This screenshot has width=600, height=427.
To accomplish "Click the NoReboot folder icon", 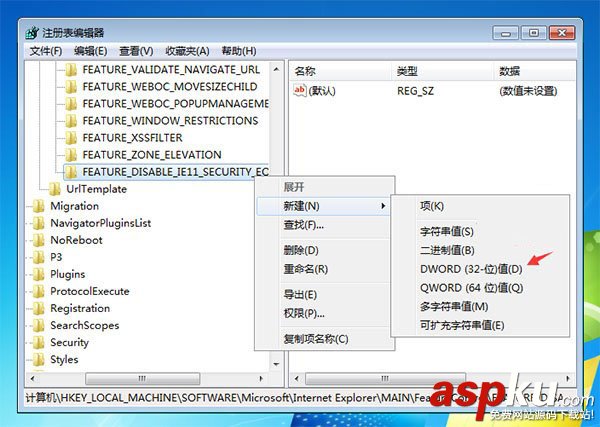I will coord(39,240).
